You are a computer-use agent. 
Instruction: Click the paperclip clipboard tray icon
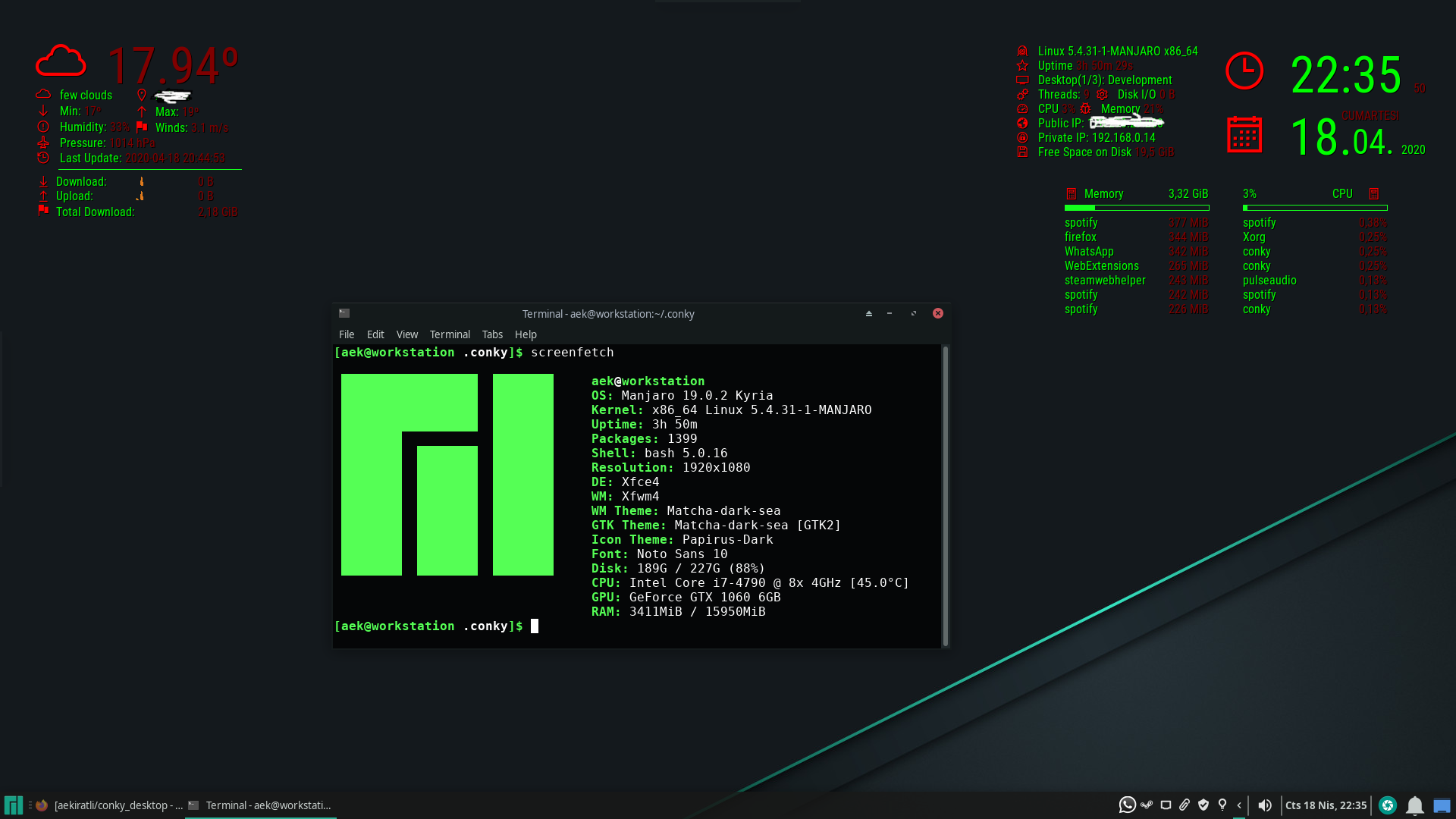(x=1185, y=805)
